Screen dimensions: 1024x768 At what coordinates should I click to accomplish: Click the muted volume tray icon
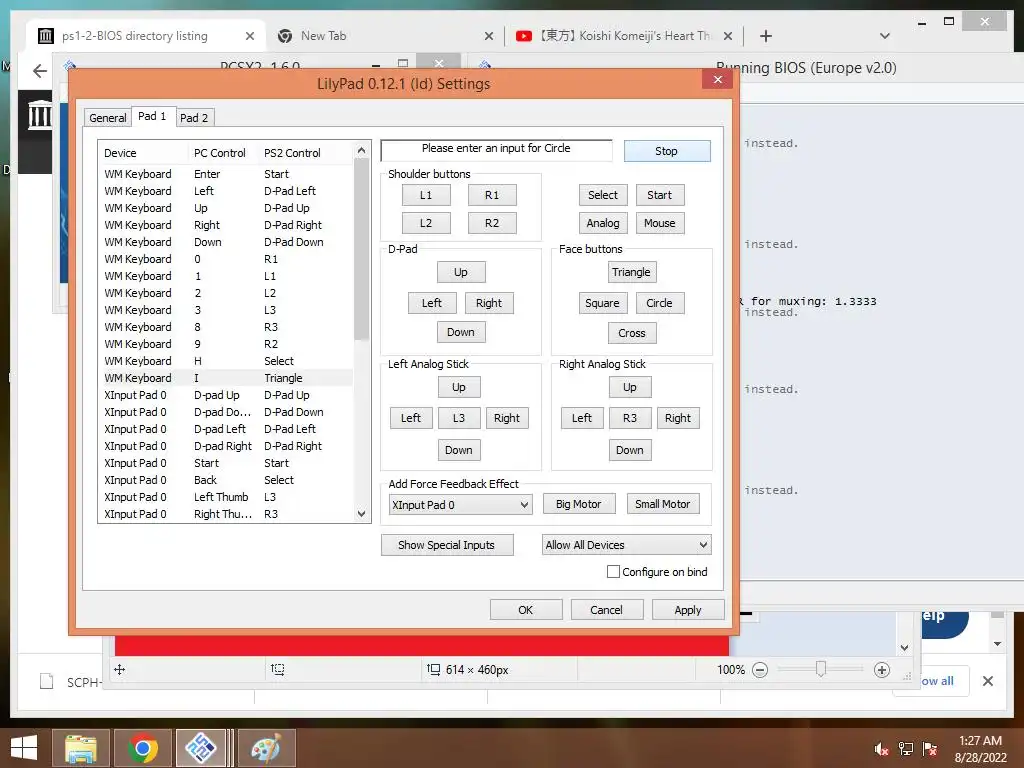click(x=881, y=749)
